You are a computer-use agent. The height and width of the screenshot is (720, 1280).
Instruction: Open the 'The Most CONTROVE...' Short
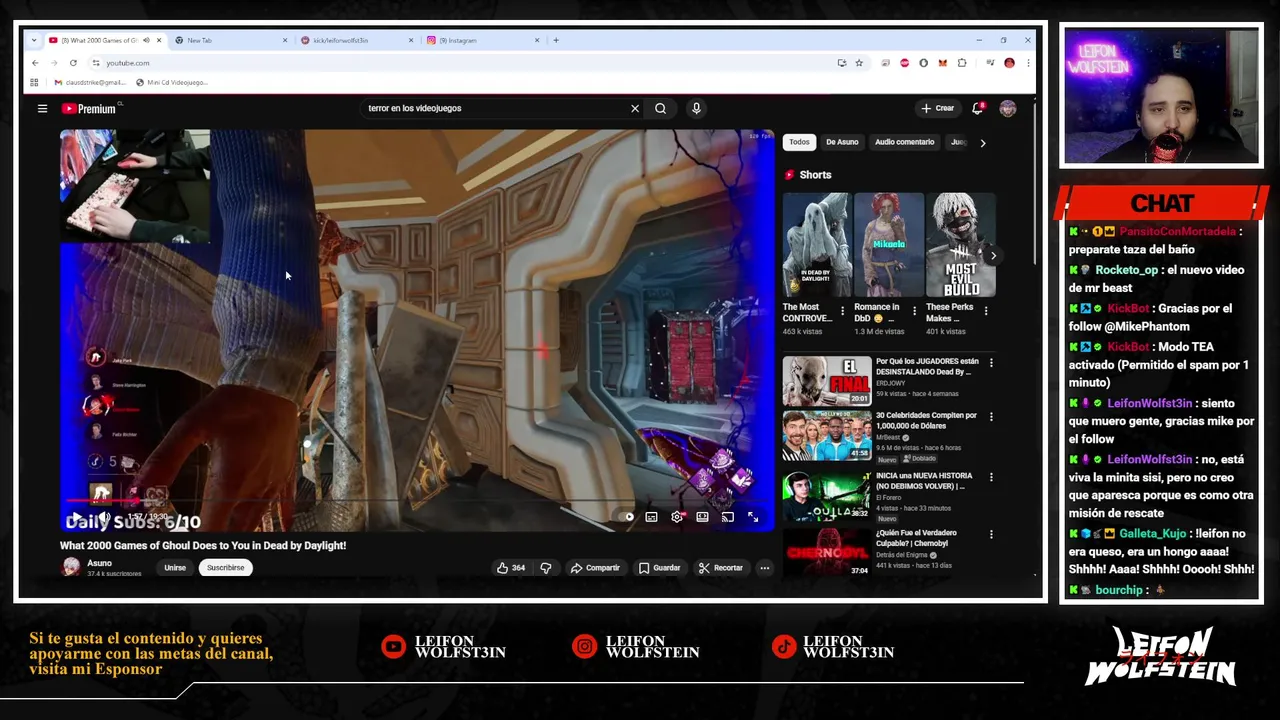coord(816,245)
